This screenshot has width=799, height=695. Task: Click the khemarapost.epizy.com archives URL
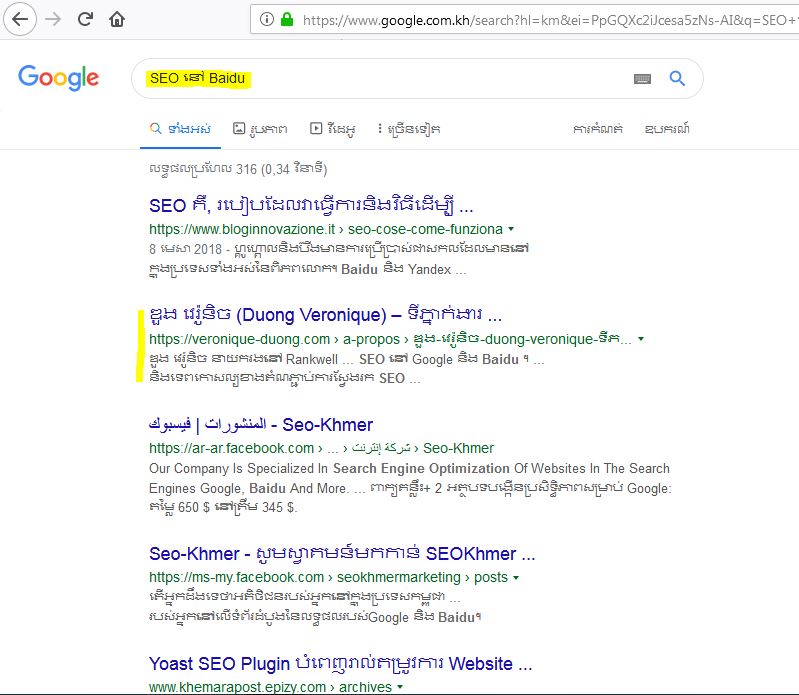click(270, 687)
